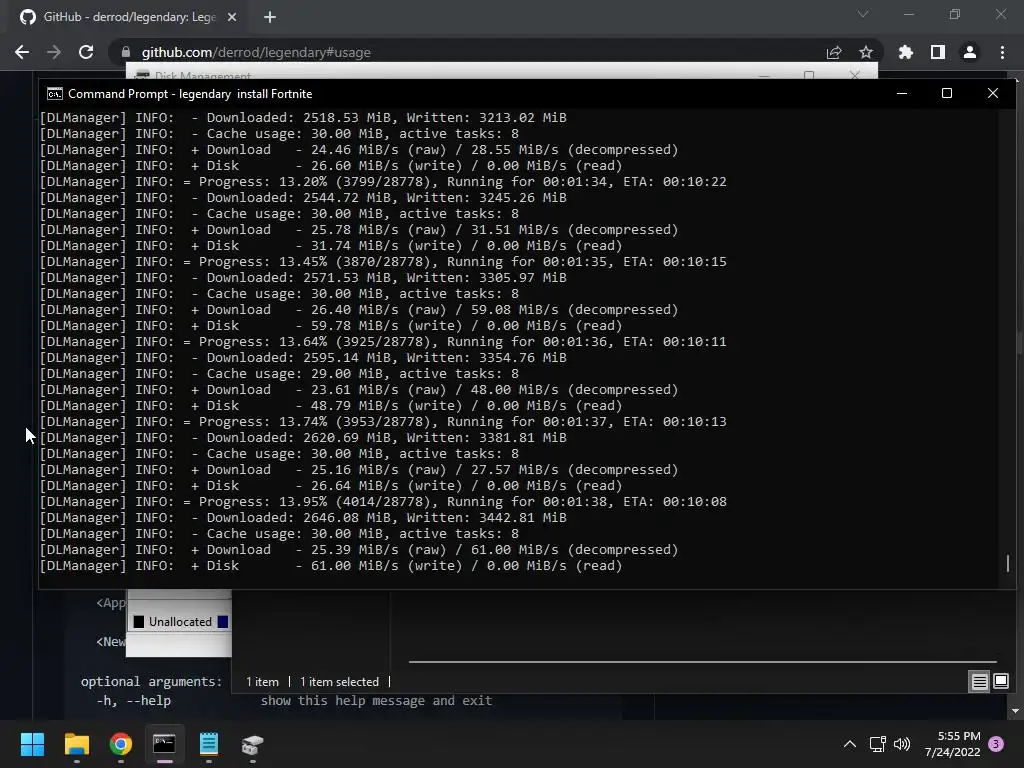Screen dimensions: 1024x768
Task: Open Chrome three-dot menu
Action: [1002, 52]
